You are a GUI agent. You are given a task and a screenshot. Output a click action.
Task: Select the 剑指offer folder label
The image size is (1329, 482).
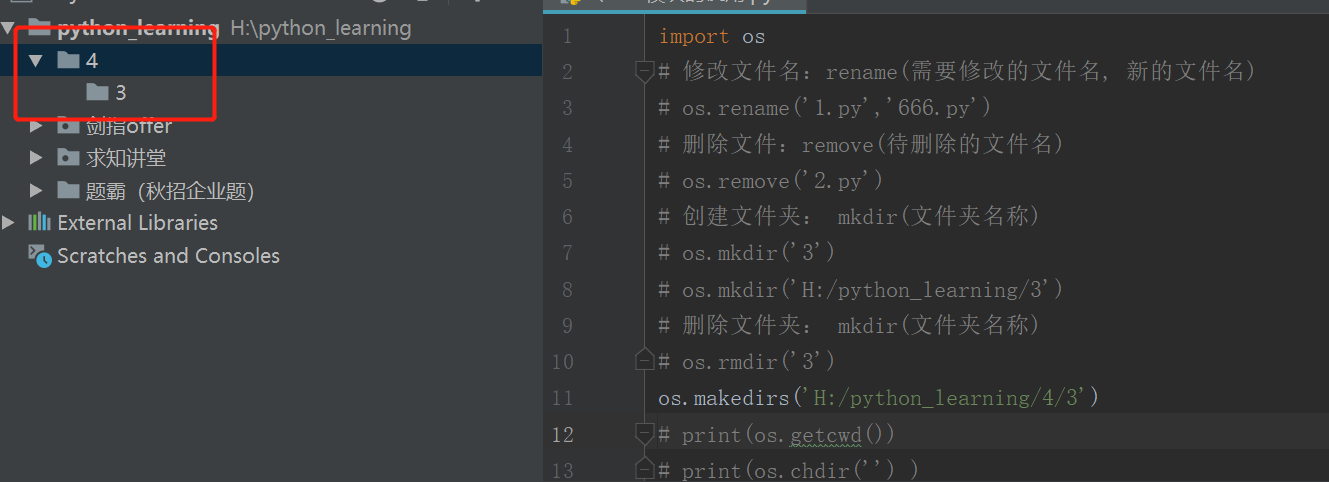(129, 126)
